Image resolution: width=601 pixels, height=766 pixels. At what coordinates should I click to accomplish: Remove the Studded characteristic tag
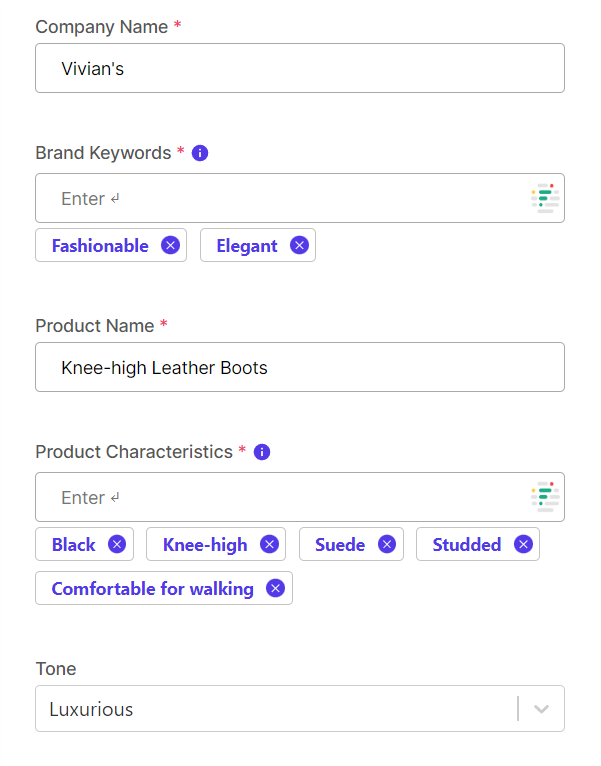click(523, 544)
